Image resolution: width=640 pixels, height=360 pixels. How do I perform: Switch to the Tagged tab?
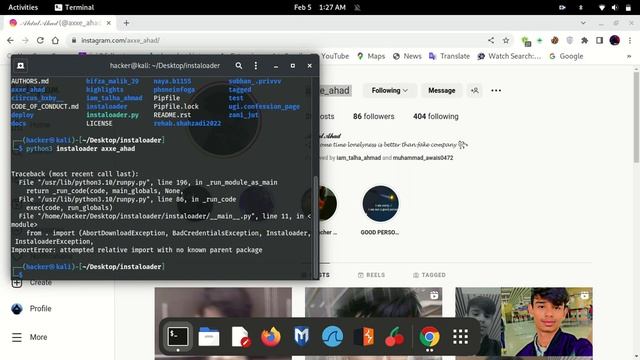(429, 275)
